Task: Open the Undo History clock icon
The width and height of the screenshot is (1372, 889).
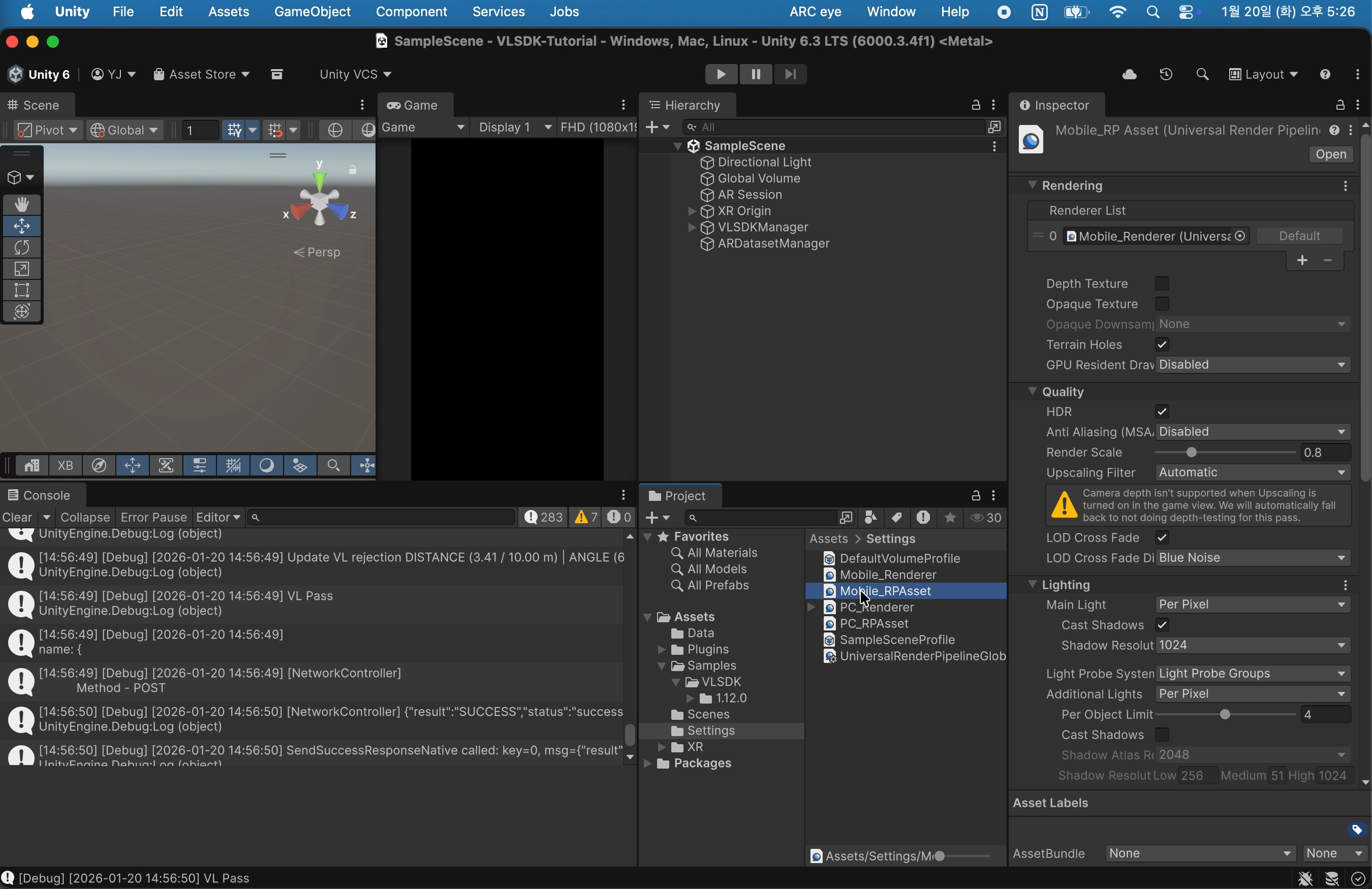Action: tap(1166, 74)
